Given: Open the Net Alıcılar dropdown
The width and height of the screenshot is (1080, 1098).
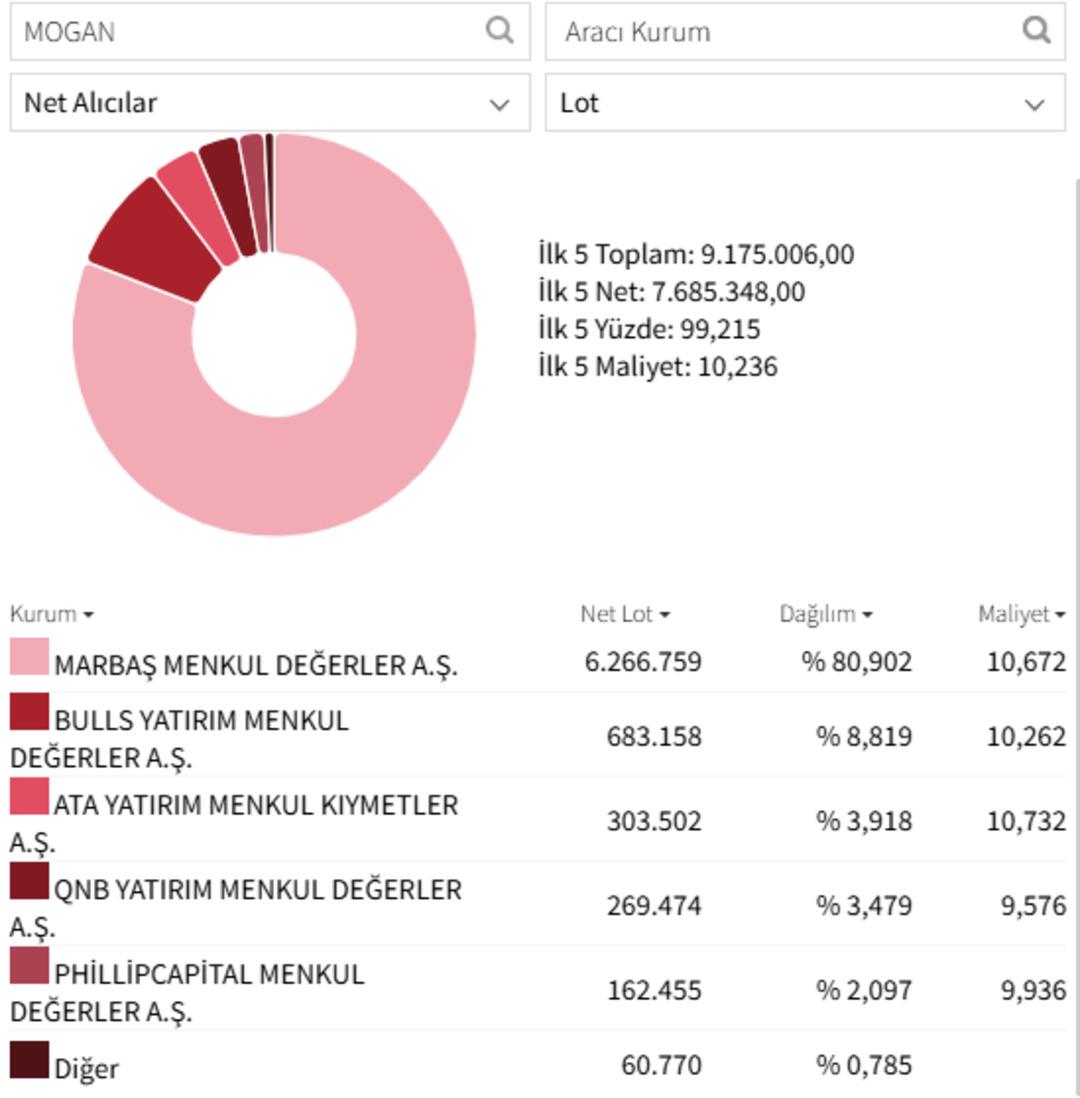Looking at the screenshot, I should point(270,103).
